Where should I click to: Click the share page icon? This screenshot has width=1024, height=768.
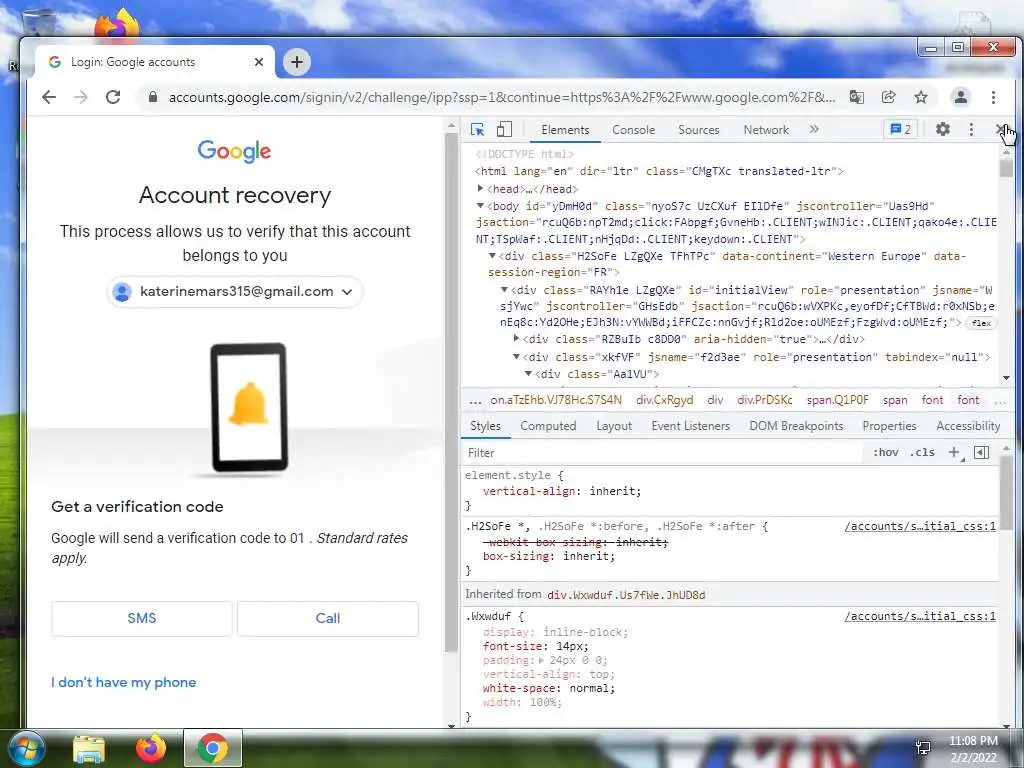coord(888,97)
